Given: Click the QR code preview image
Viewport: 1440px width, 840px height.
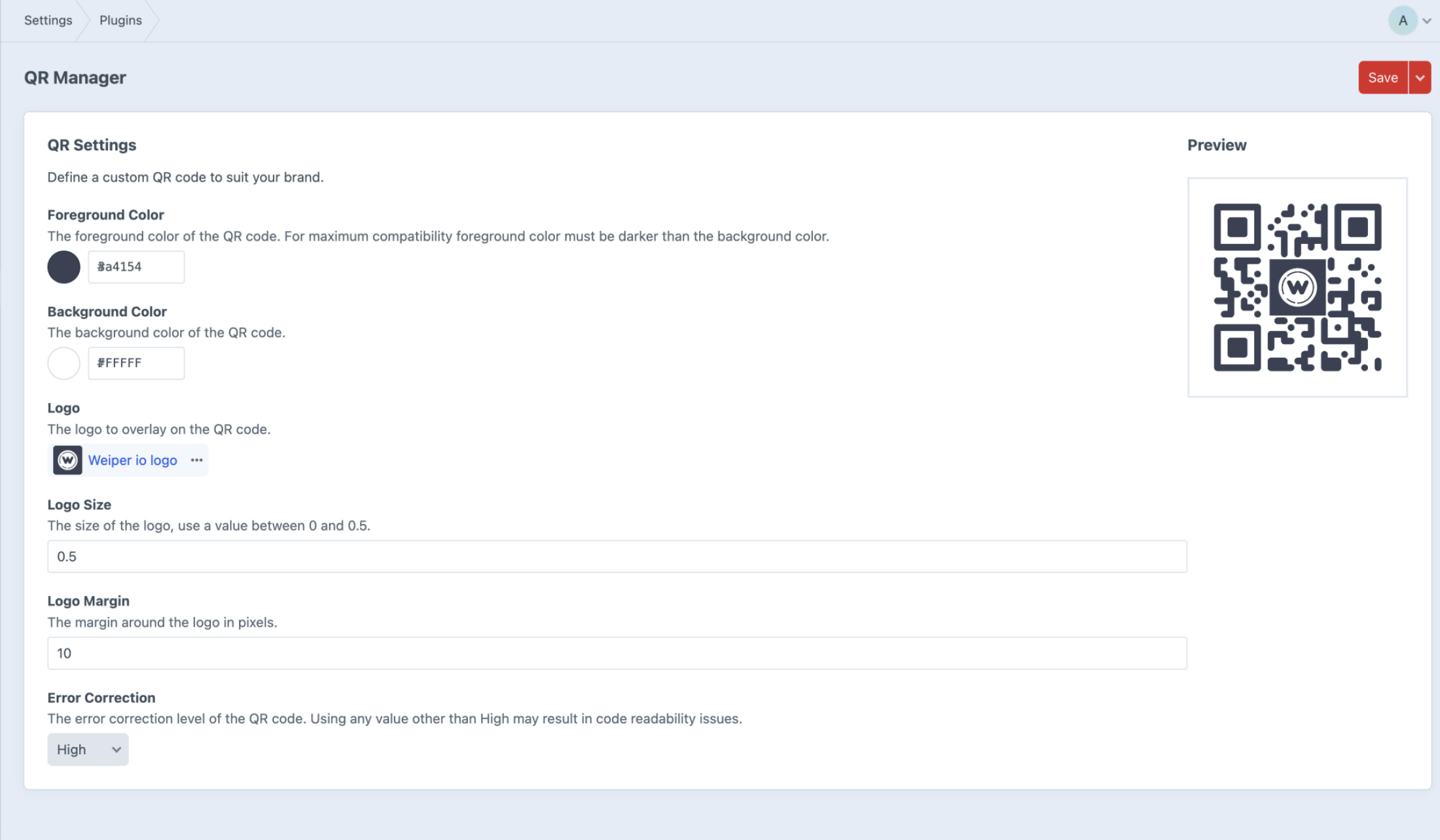Looking at the screenshot, I should [1297, 287].
